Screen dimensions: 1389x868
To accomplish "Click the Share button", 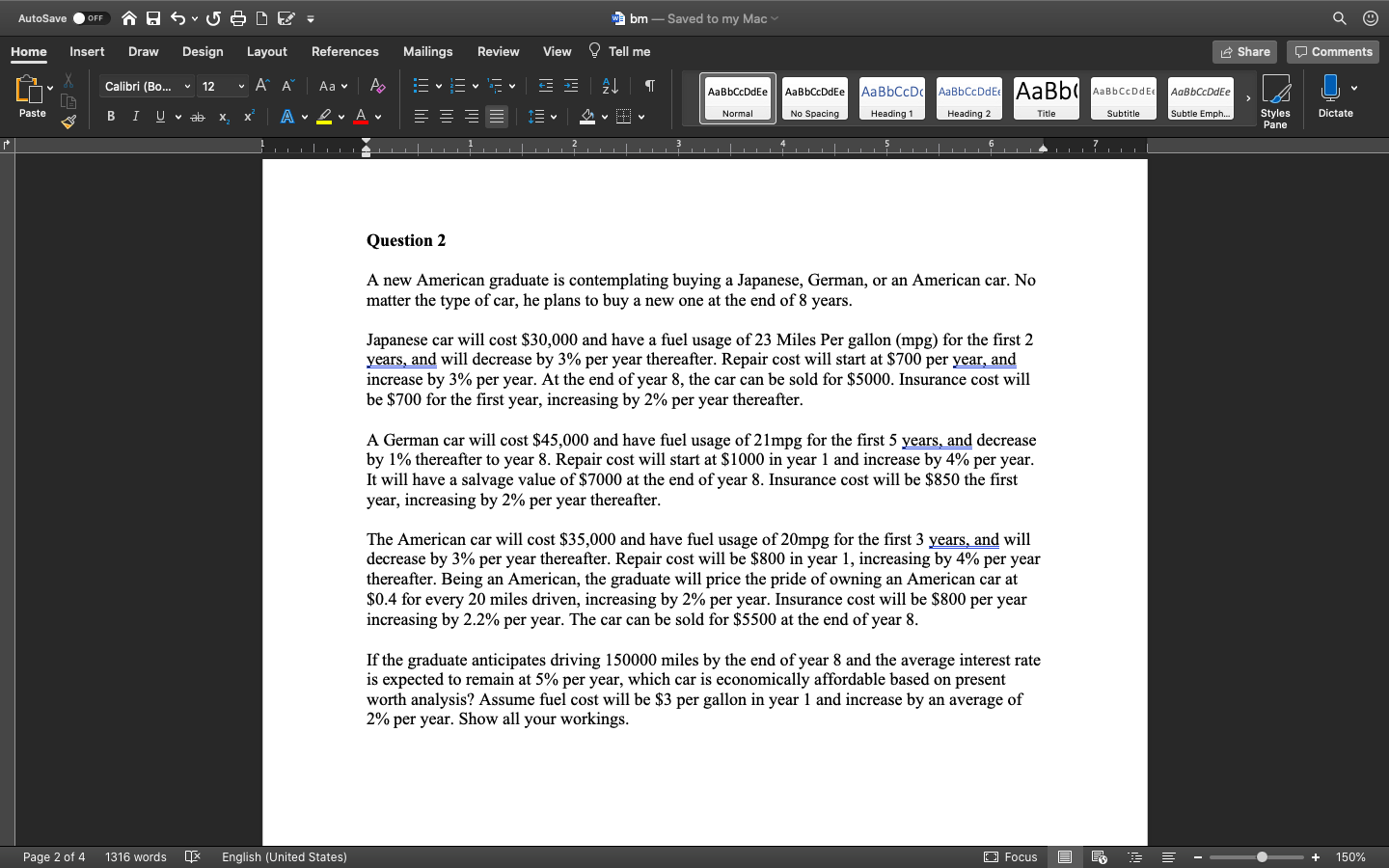I will pyautogui.click(x=1244, y=51).
